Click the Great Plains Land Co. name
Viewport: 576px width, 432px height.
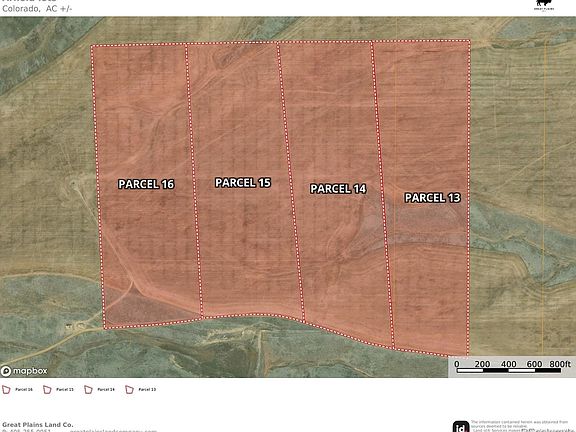(37, 425)
